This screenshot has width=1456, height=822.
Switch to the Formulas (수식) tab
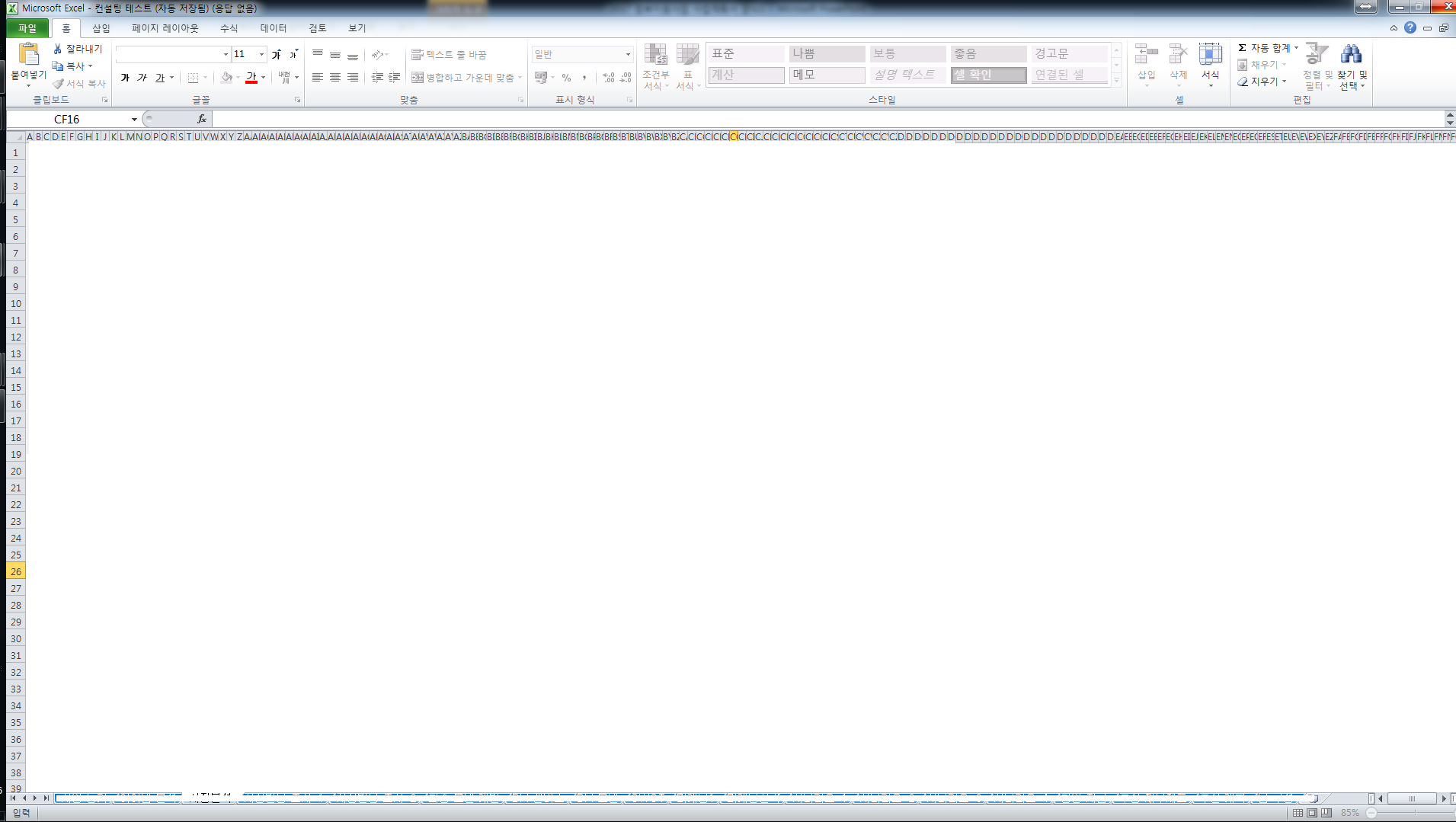[x=229, y=28]
